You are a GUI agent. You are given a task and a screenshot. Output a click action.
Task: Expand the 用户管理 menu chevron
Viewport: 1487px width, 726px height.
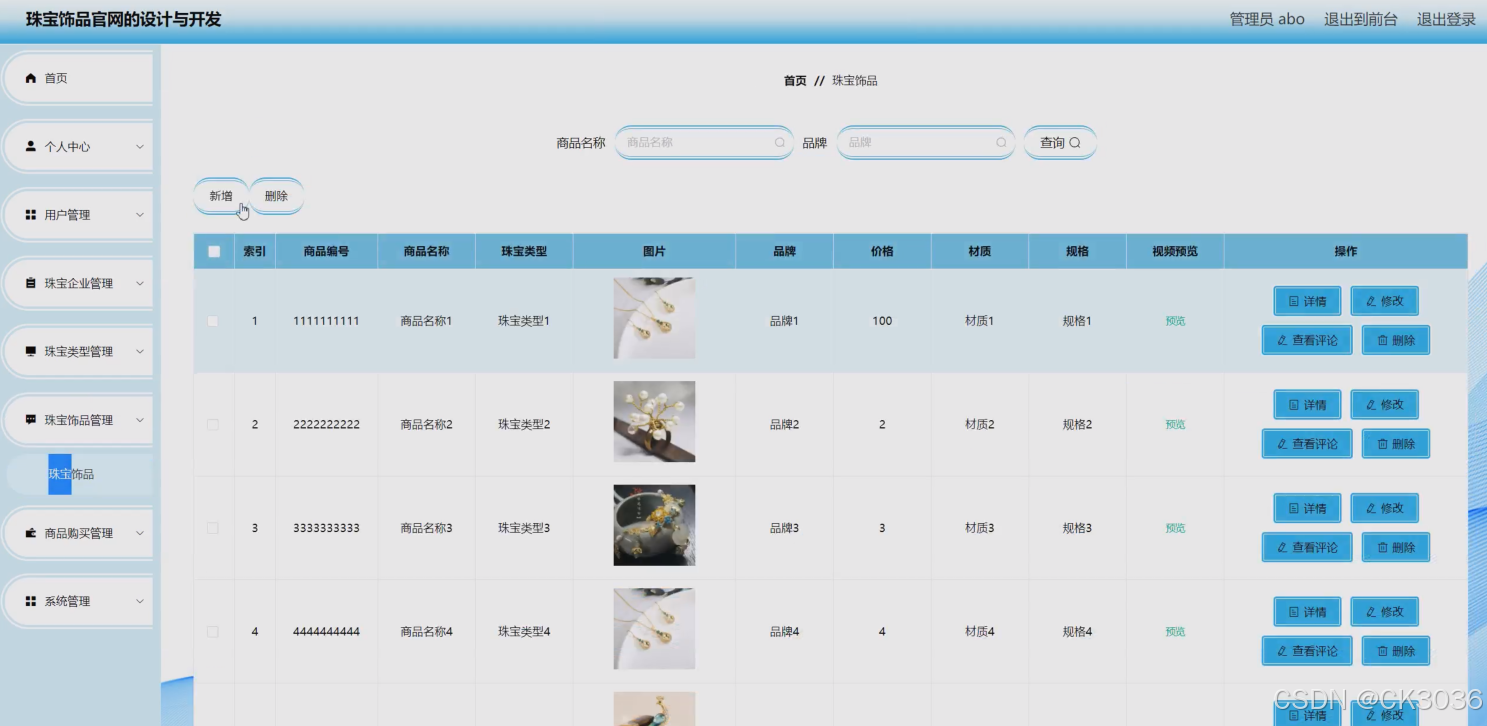(x=140, y=215)
